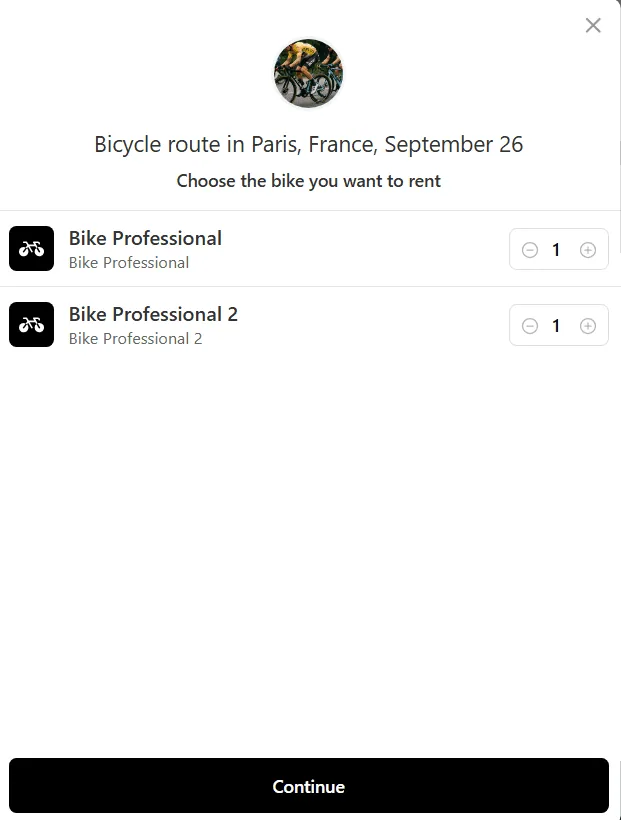Increase Bike Professional 2 quantity
The width and height of the screenshot is (621, 820).
point(588,326)
